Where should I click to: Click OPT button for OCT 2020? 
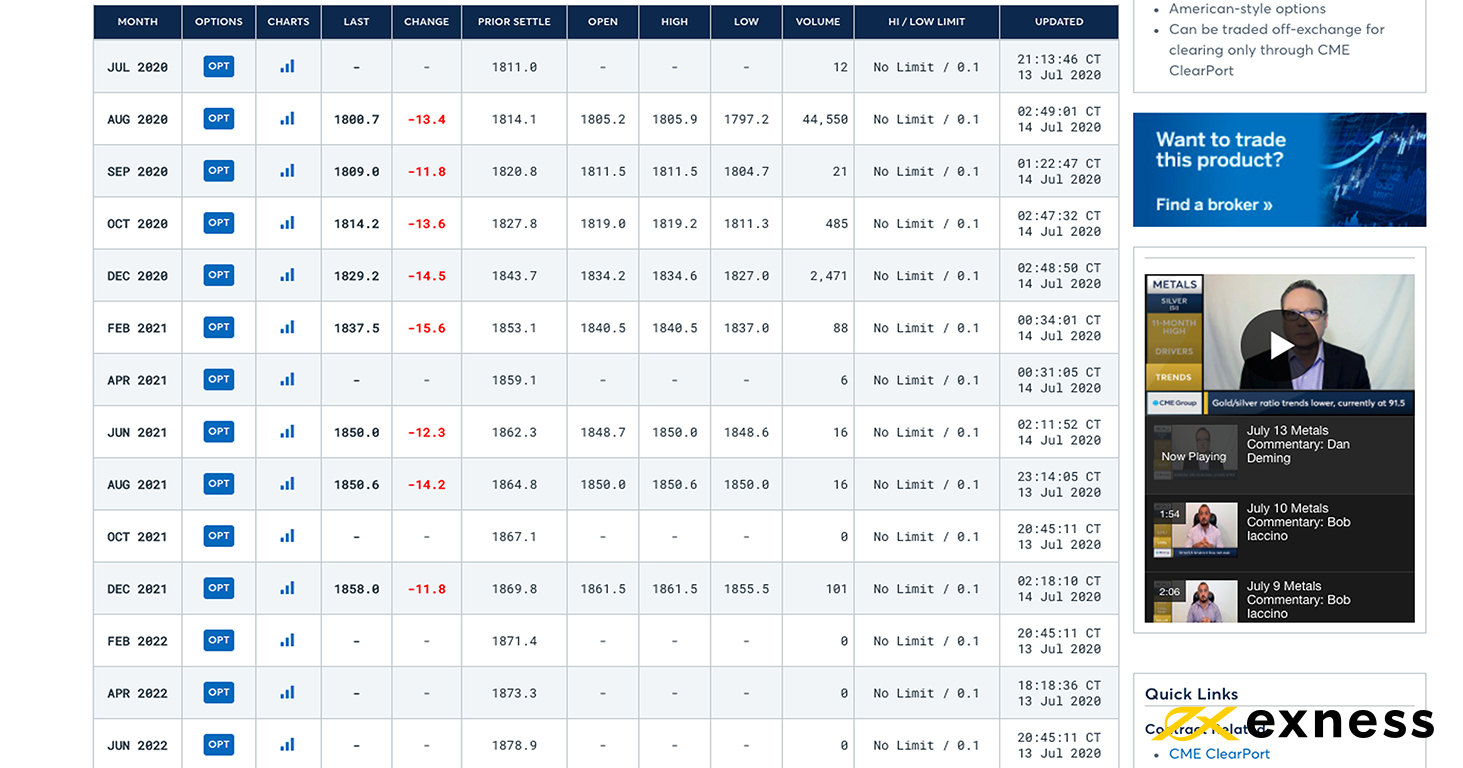tap(219, 222)
